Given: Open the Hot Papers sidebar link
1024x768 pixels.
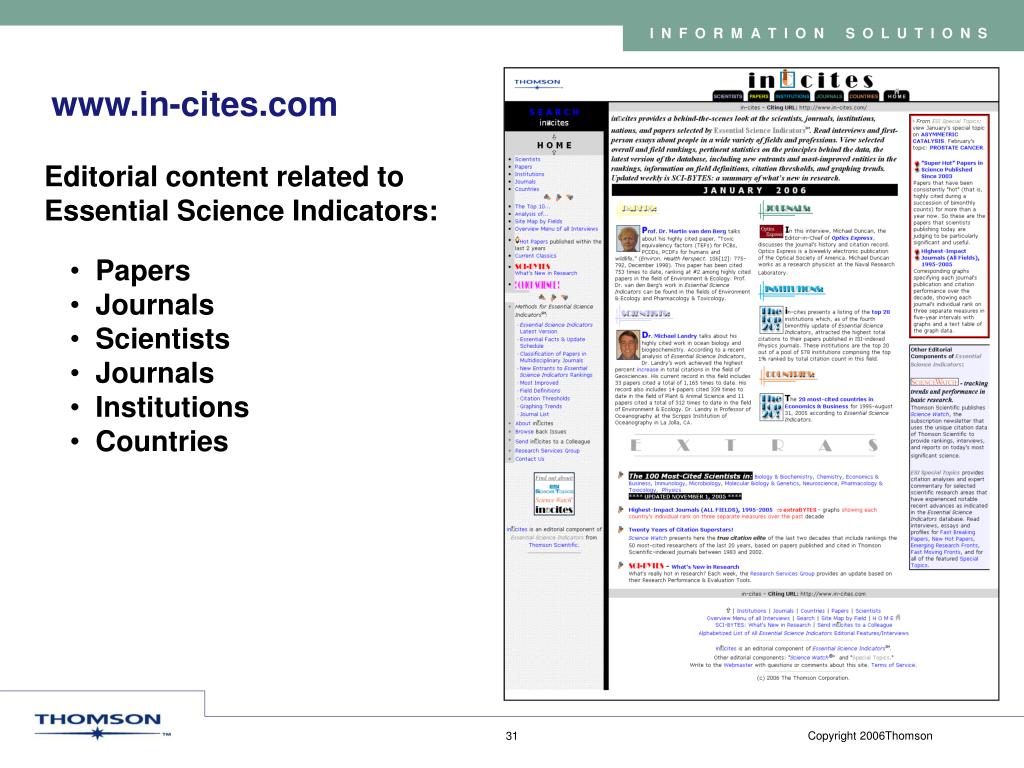Looking at the screenshot, I should click(534, 242).
